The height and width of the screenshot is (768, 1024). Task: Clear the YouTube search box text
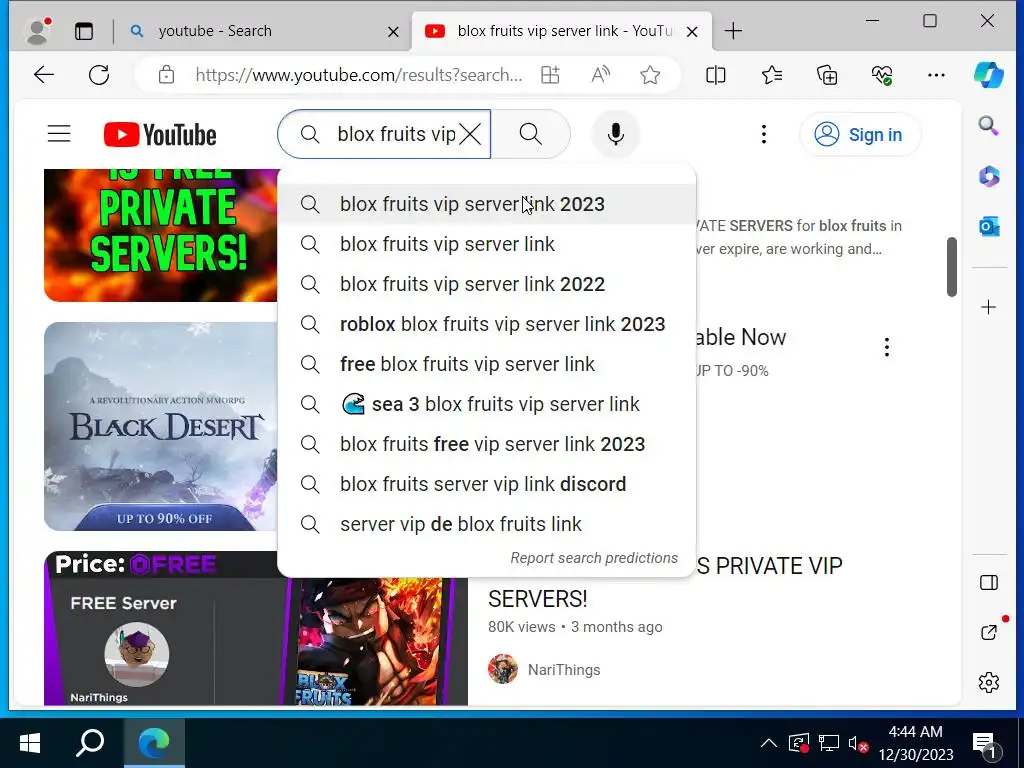tap(470, 135)
